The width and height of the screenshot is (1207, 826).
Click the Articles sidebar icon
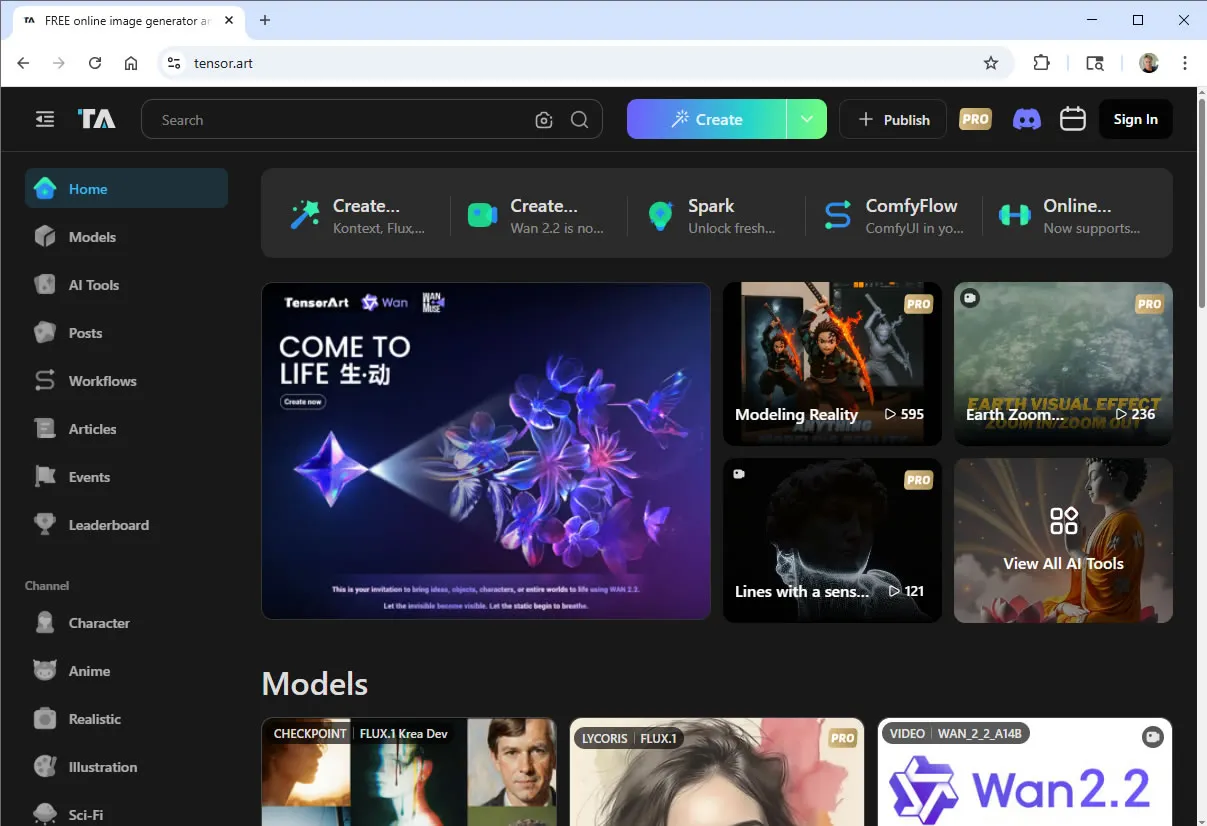point(45,429)
